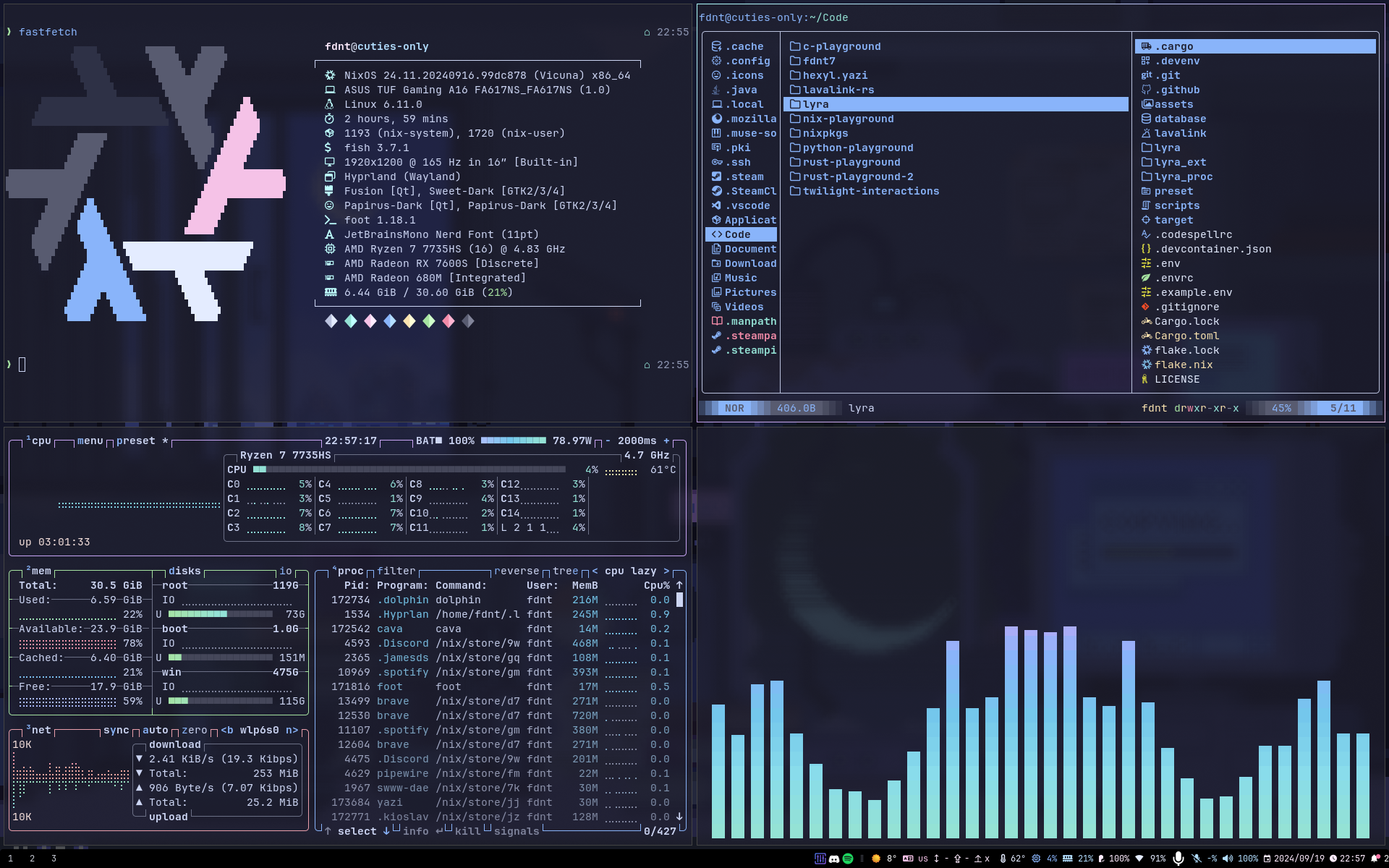This screenshot has width=1389, height=868.
Task: Click '-' to decrease 2000ms update interval
Action: [x=608, y=441]
